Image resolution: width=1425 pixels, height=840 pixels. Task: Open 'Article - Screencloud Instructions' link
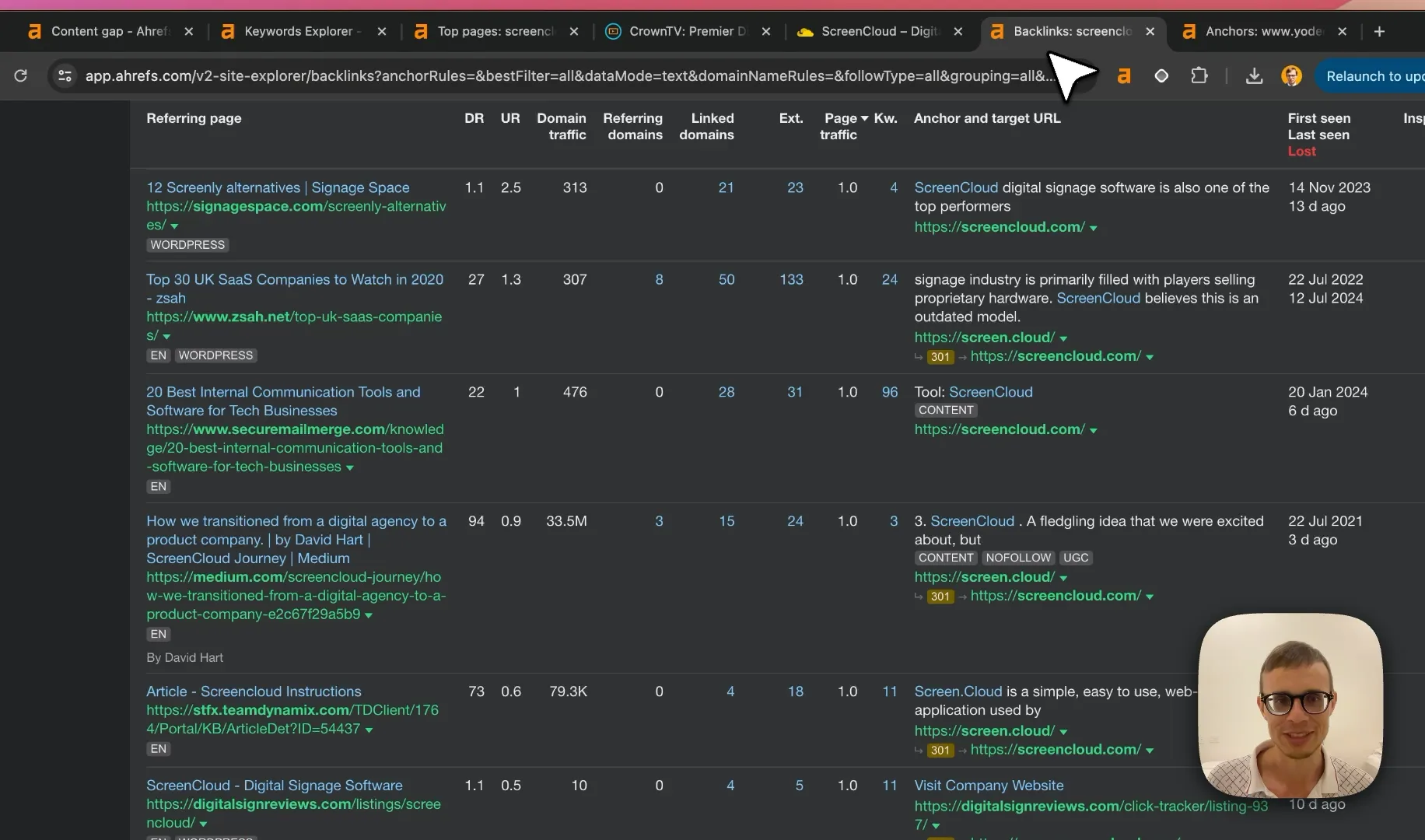[x=254, y=691]
